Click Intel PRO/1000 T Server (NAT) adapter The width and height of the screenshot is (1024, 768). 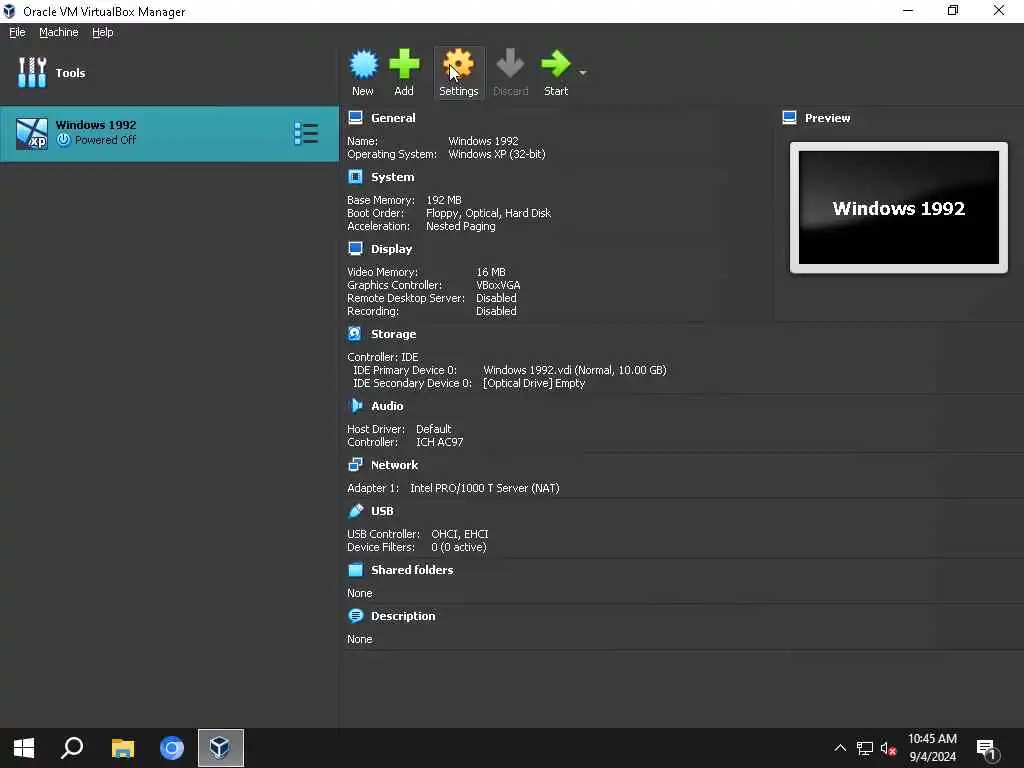click(x=485, y=488)
